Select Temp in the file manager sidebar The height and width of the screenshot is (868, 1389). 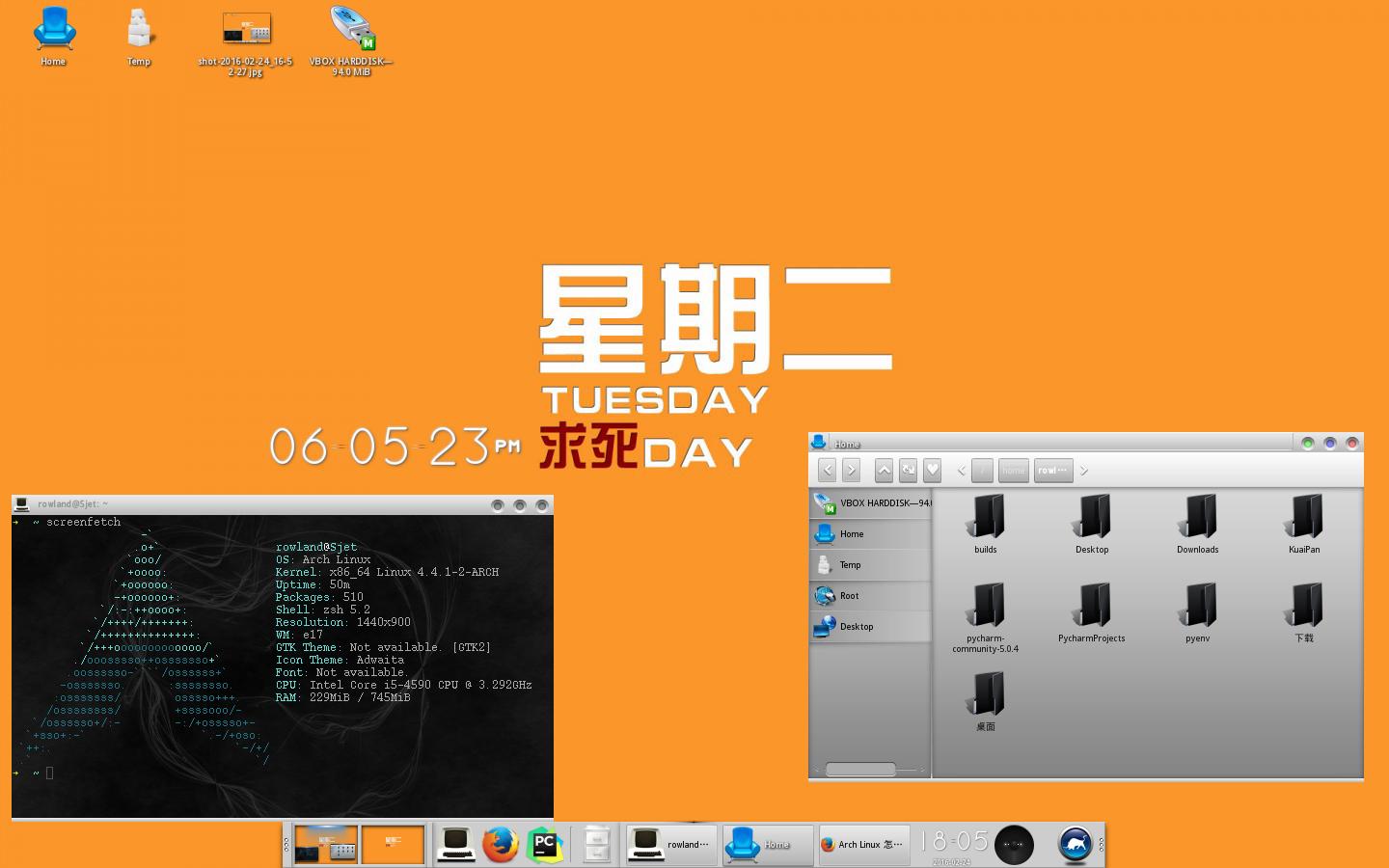871,564
